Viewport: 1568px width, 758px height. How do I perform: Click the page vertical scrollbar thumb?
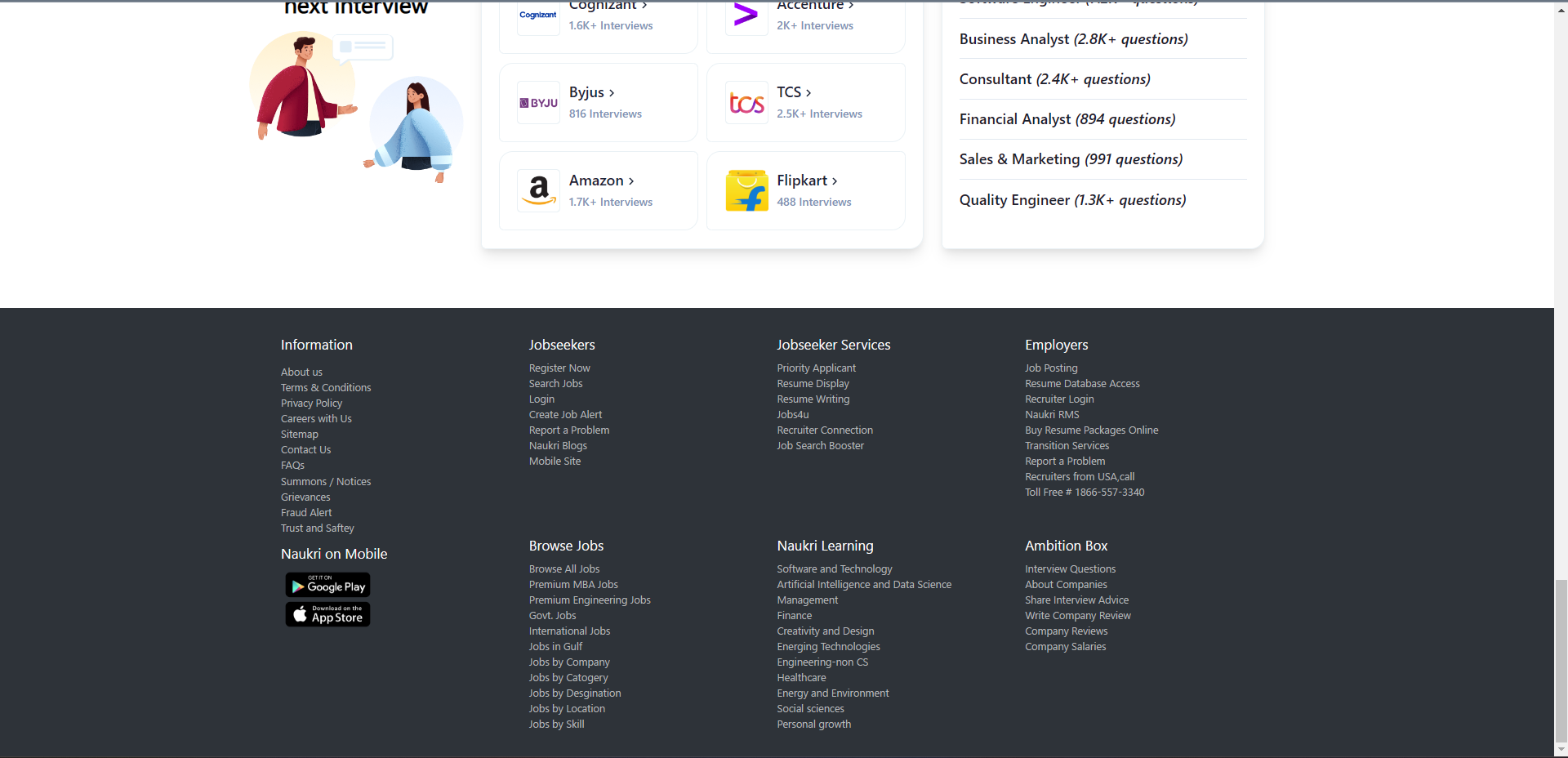click(1561, 660)
